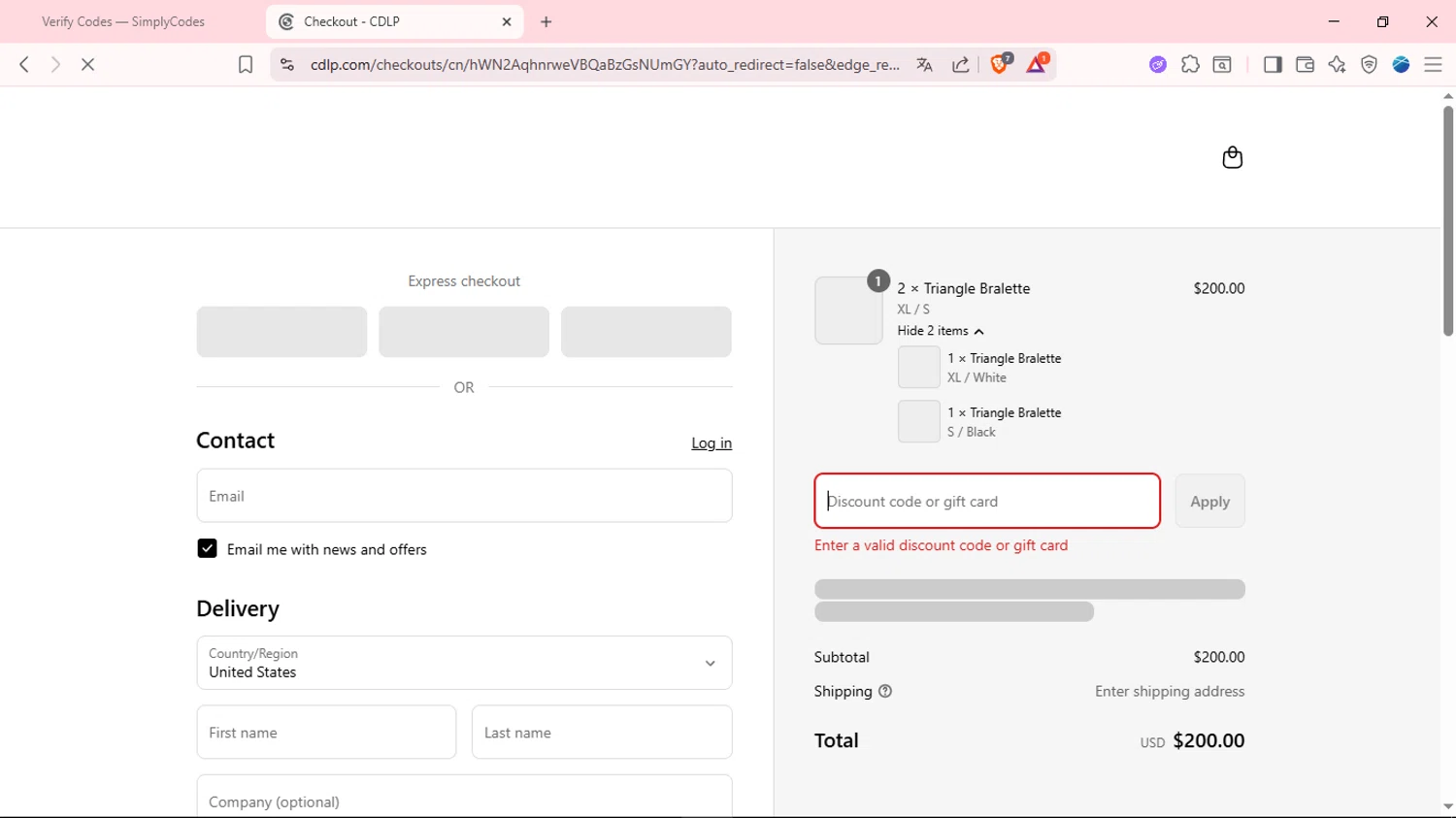The width and height of the screenshot is (1456, 818).
Task: Open Brave Wallet icon
Action: (x=1305, y=64)
